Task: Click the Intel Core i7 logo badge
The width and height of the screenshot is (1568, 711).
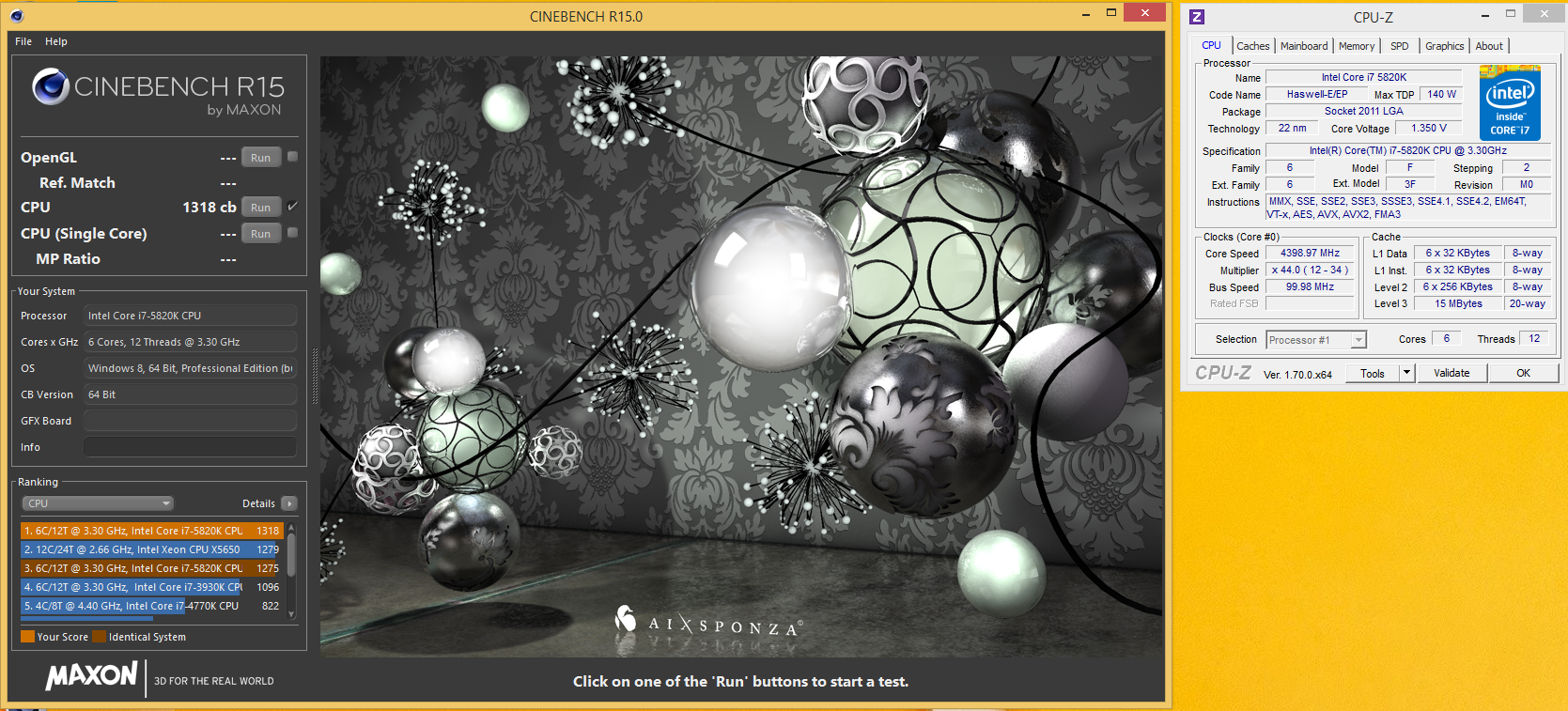Action: (1510, 102)
